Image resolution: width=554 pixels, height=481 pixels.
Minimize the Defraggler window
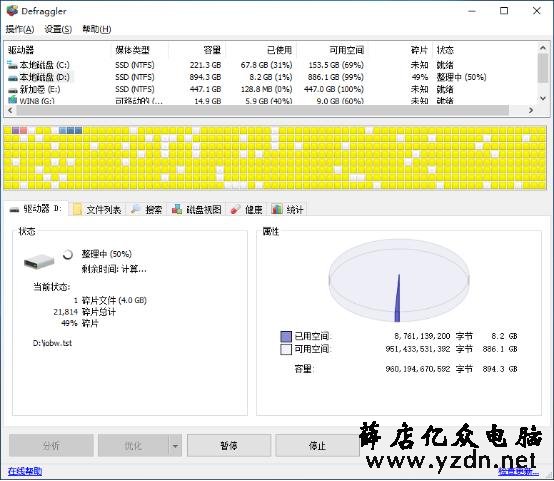472,11
